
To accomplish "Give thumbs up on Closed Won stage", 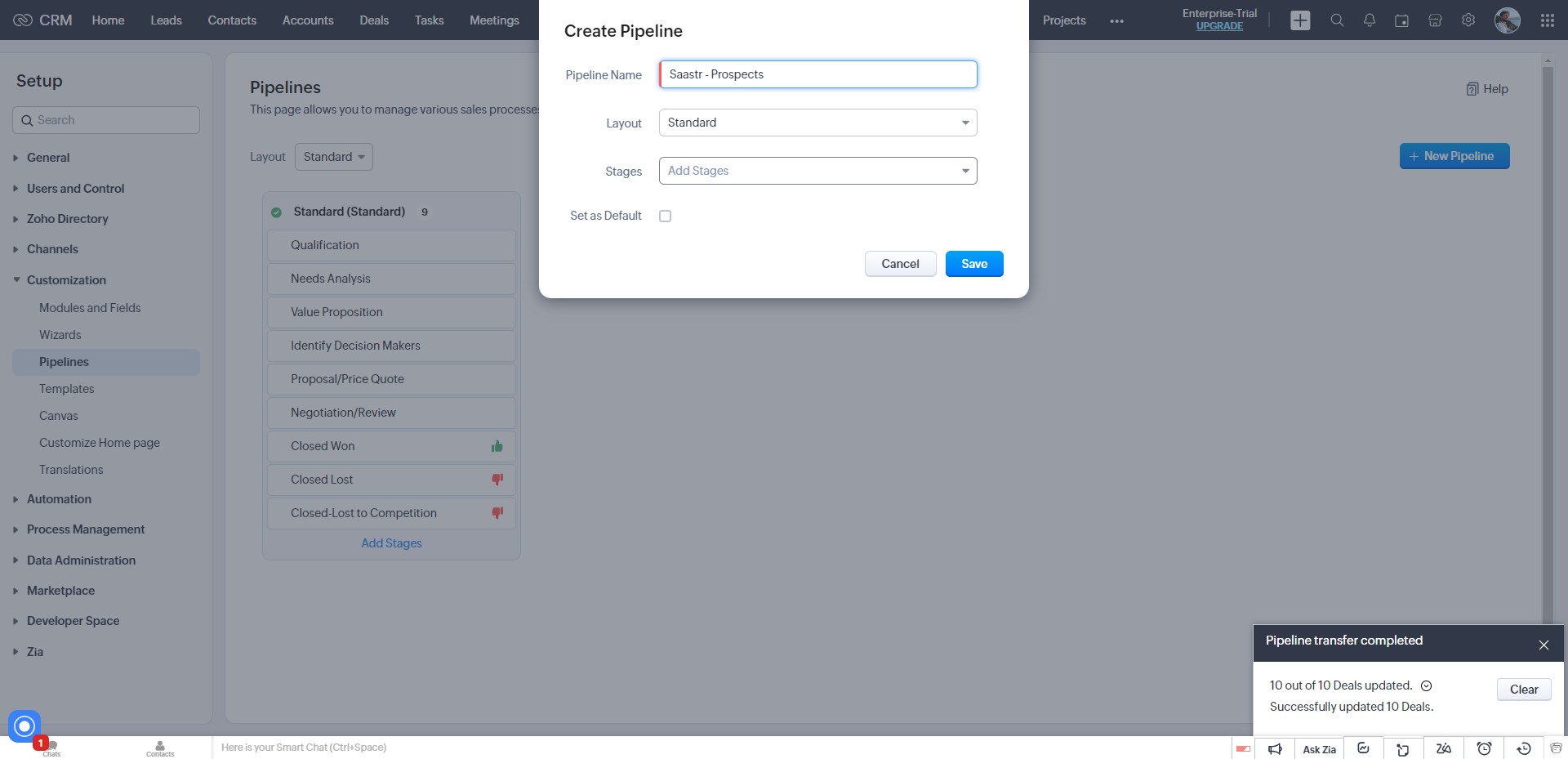I will click(497, 446).
